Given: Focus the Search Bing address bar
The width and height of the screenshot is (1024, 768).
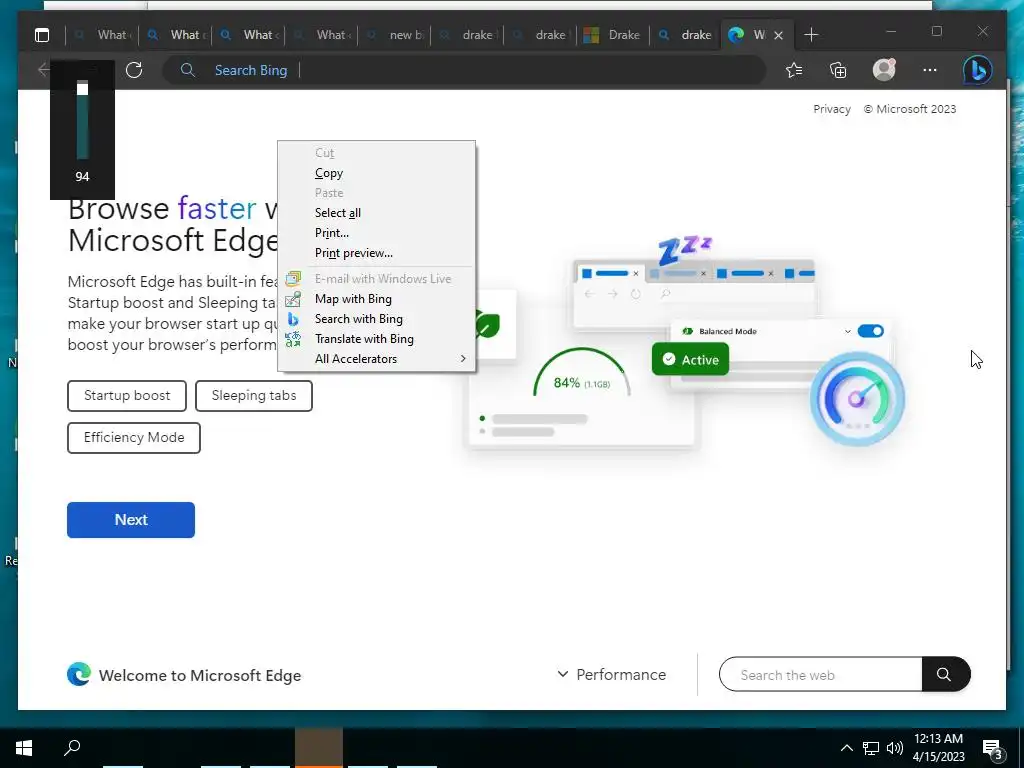Looking at the screenshot, I should (464, 70).
